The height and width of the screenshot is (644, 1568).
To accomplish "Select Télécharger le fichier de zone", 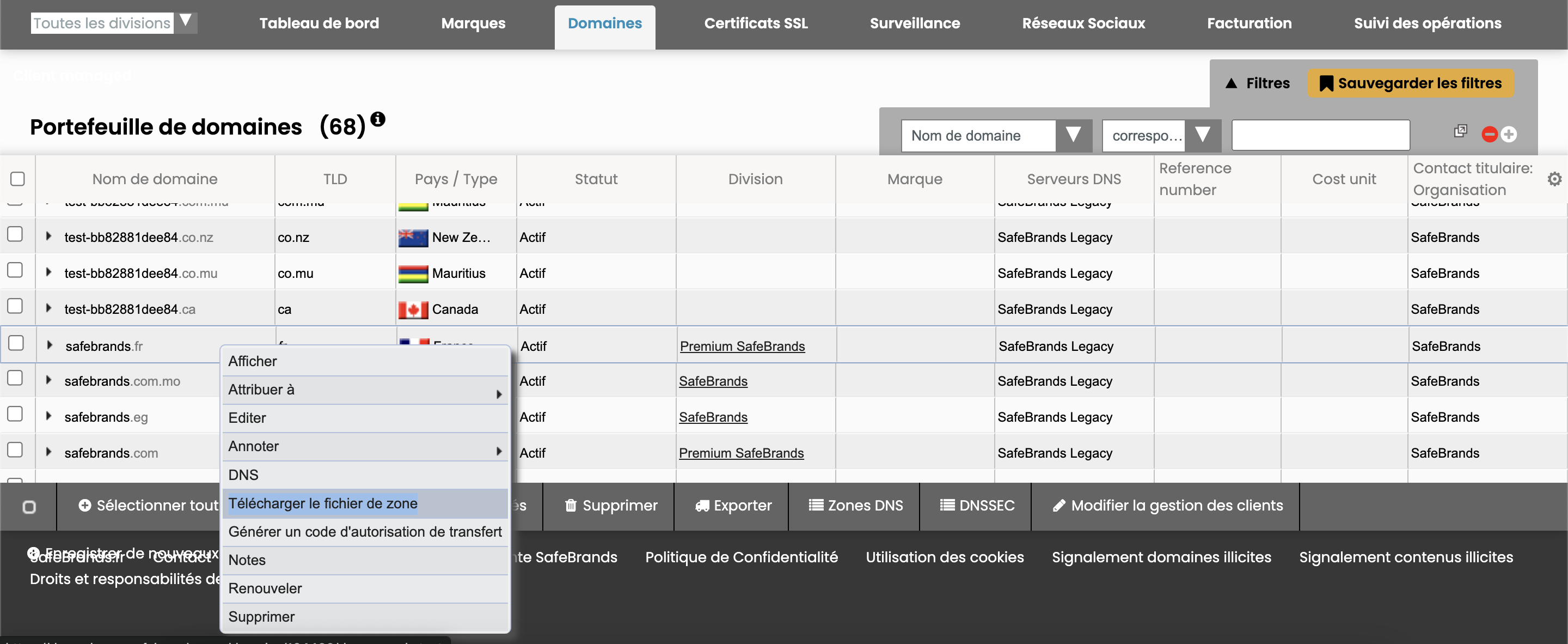I will pyautogui.click(x=365, y=503).
